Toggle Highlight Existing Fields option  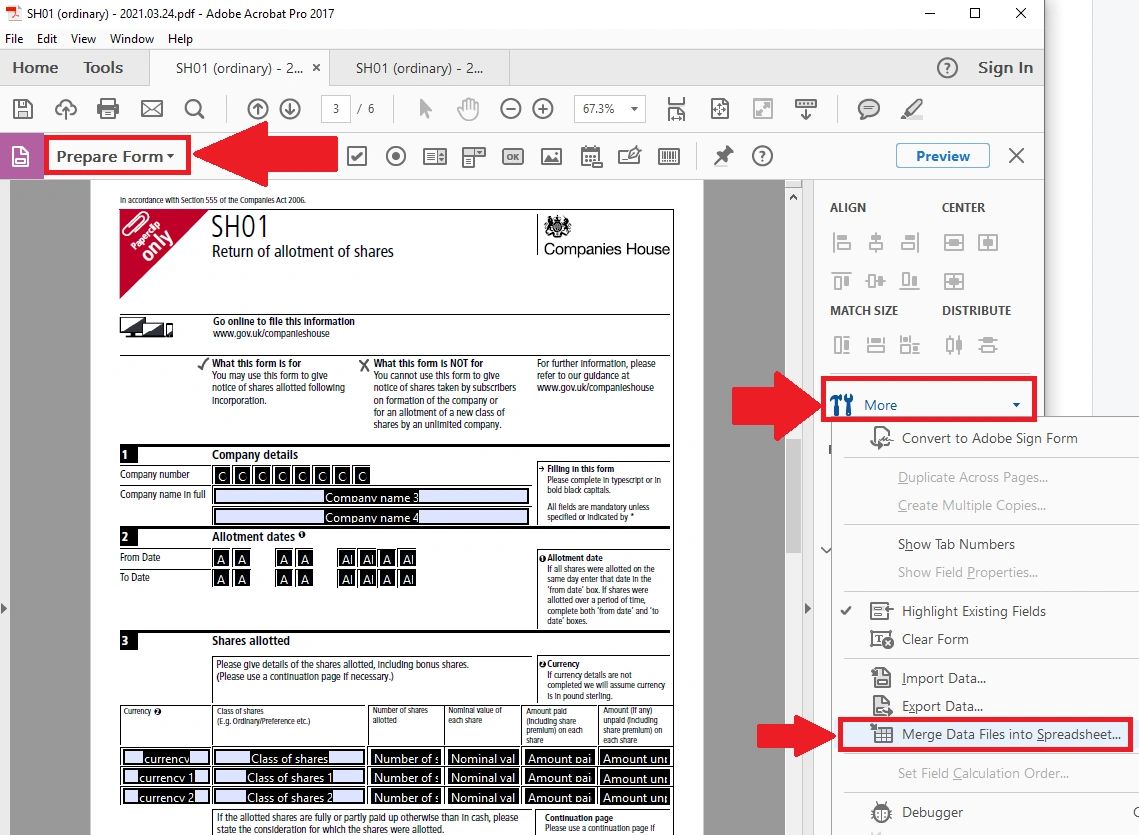coord(973,611)
